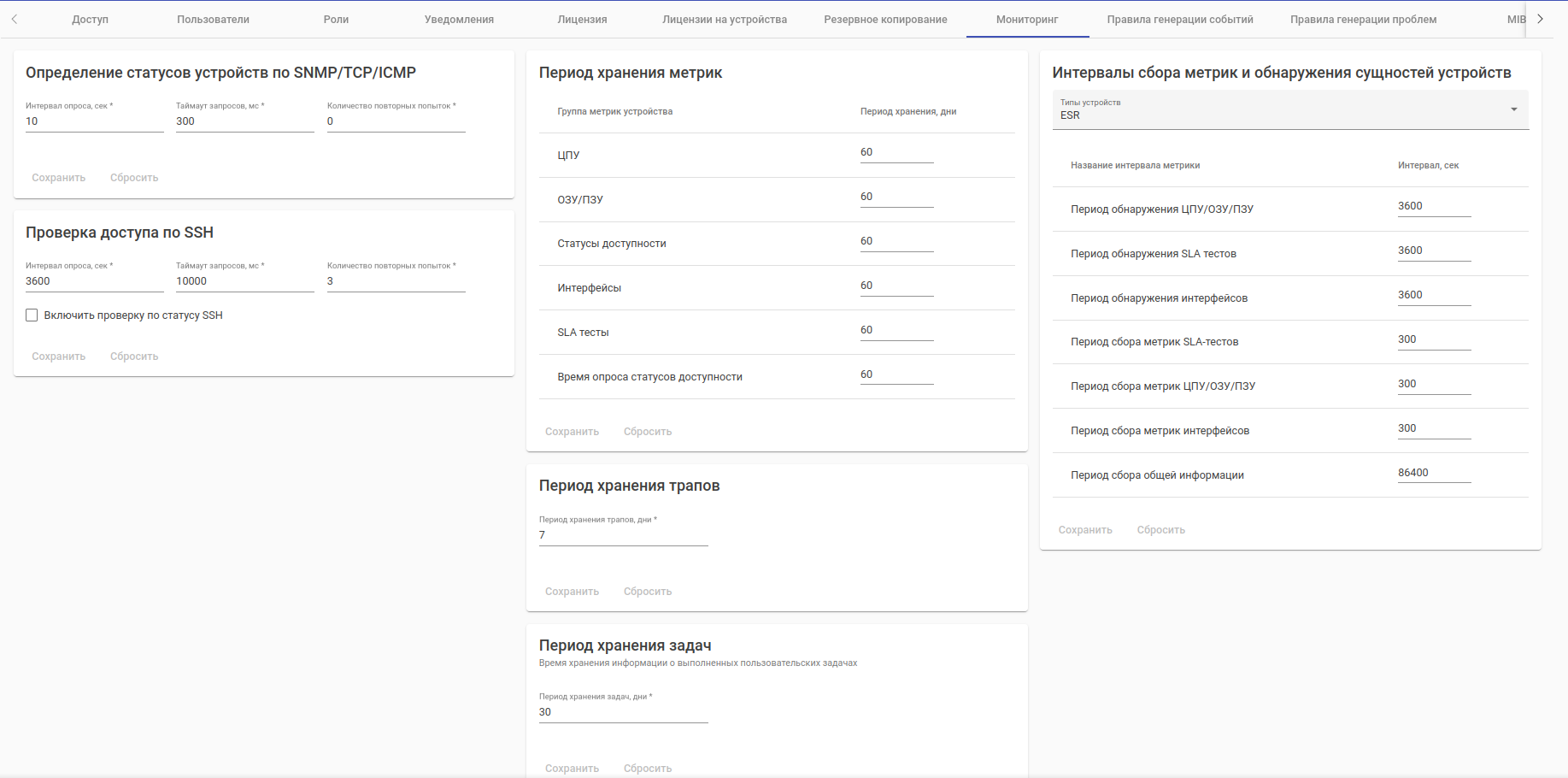
Task: Select the Правила генерации событий tab
Action: (1179, 20)
